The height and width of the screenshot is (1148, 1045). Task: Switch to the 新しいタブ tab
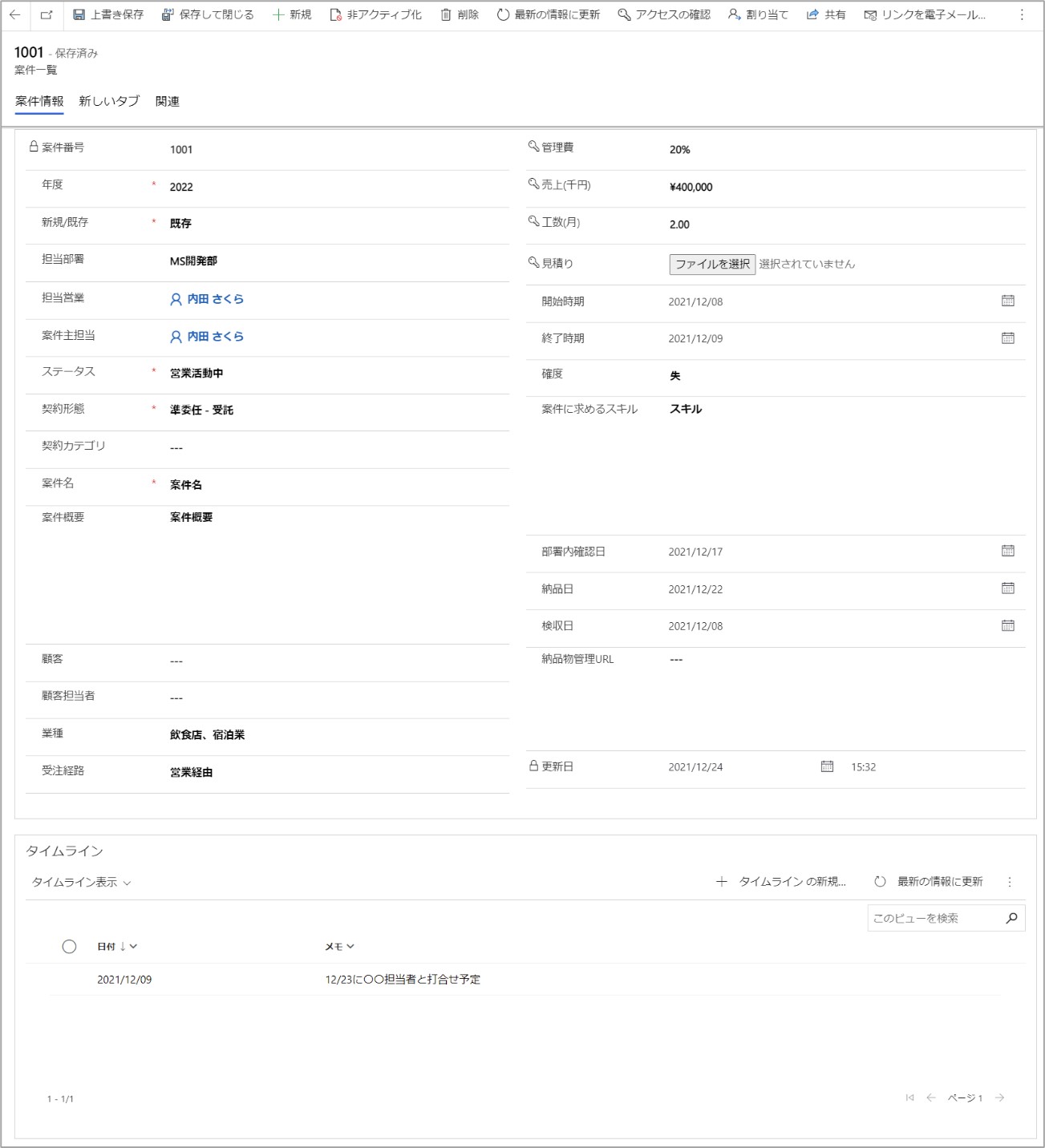(109, 101)
